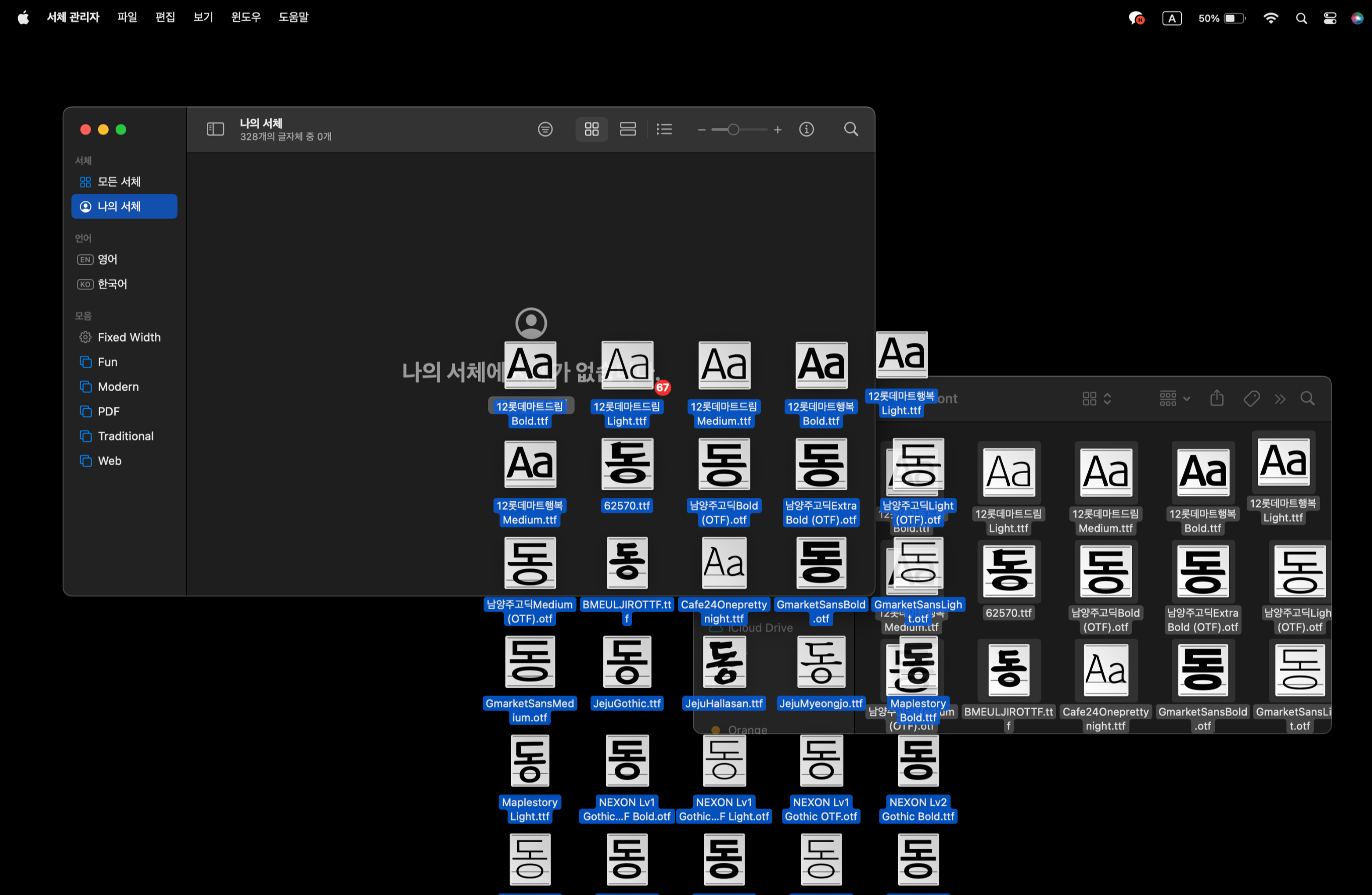Open the Web collection
This screenshot has height=895, width=1372.
pyautogui.click(x=124, y=461)
